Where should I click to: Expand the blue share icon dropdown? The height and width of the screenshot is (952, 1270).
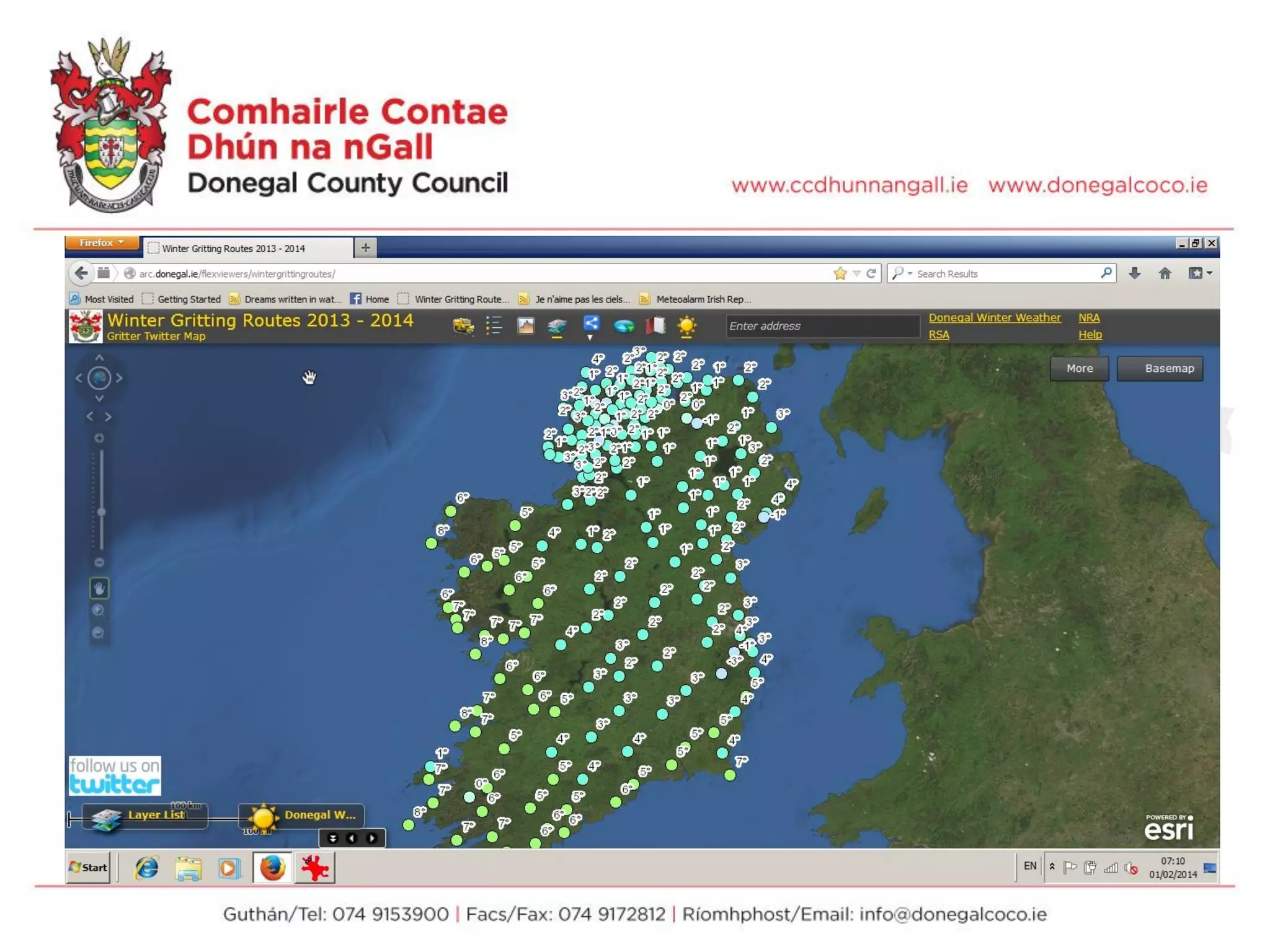click(590, 327)
